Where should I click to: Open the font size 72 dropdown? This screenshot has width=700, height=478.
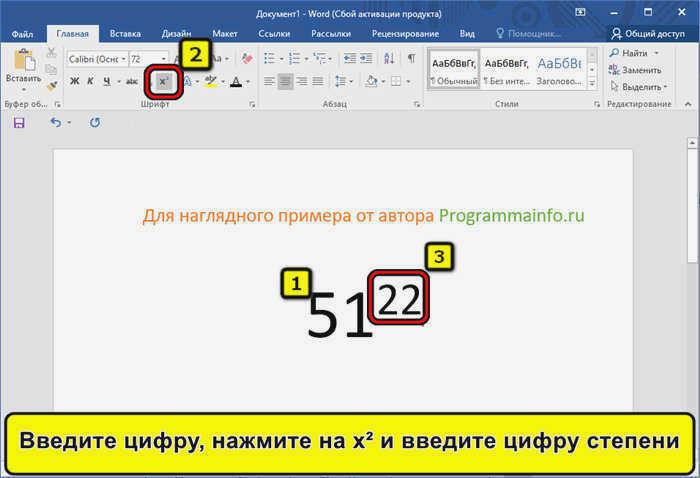tap(164, 59)
